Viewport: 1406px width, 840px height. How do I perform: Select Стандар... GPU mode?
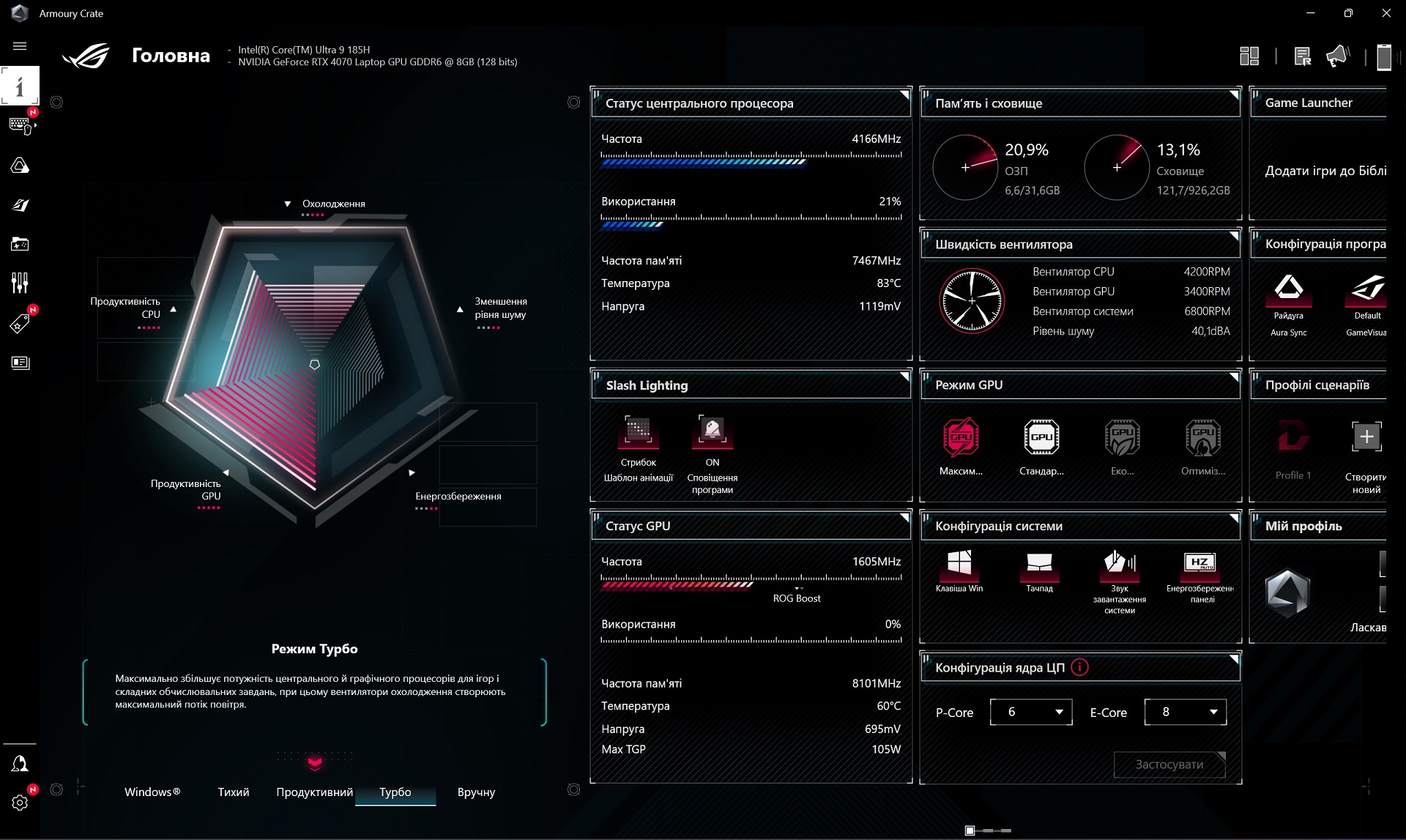click(1041, 437)
